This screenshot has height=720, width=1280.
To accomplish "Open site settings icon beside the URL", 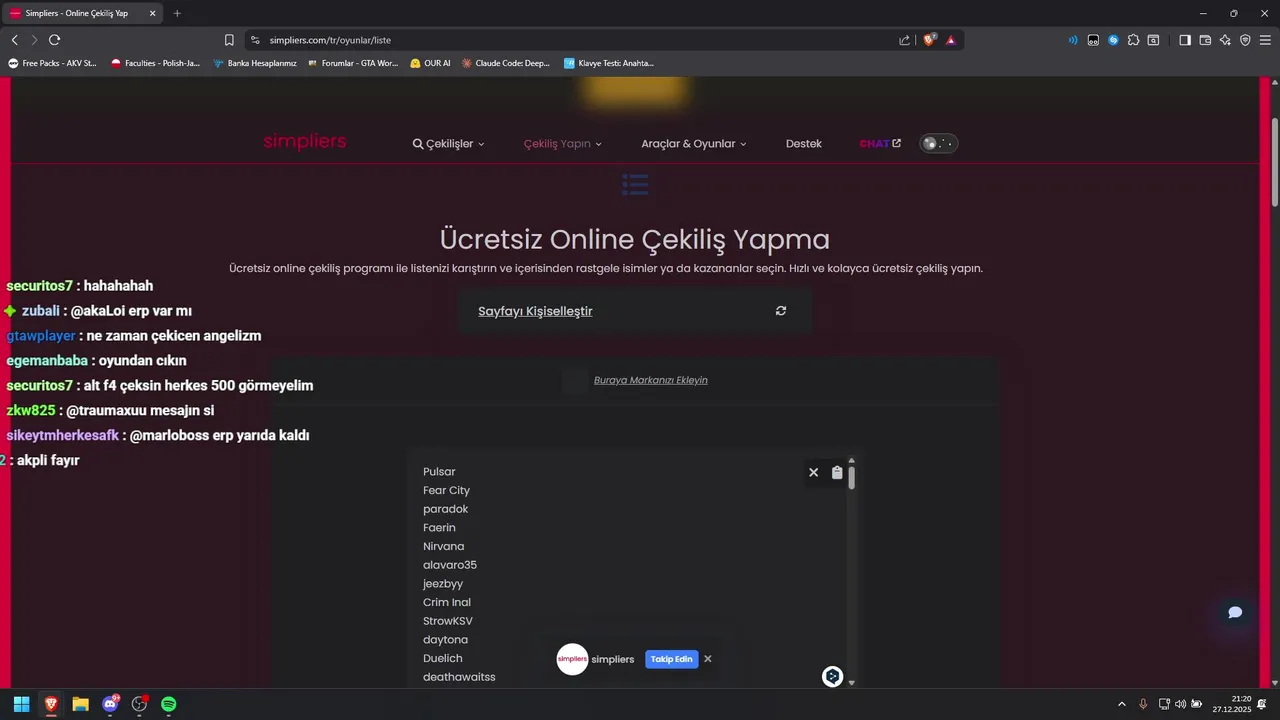I will pos(255,40).
